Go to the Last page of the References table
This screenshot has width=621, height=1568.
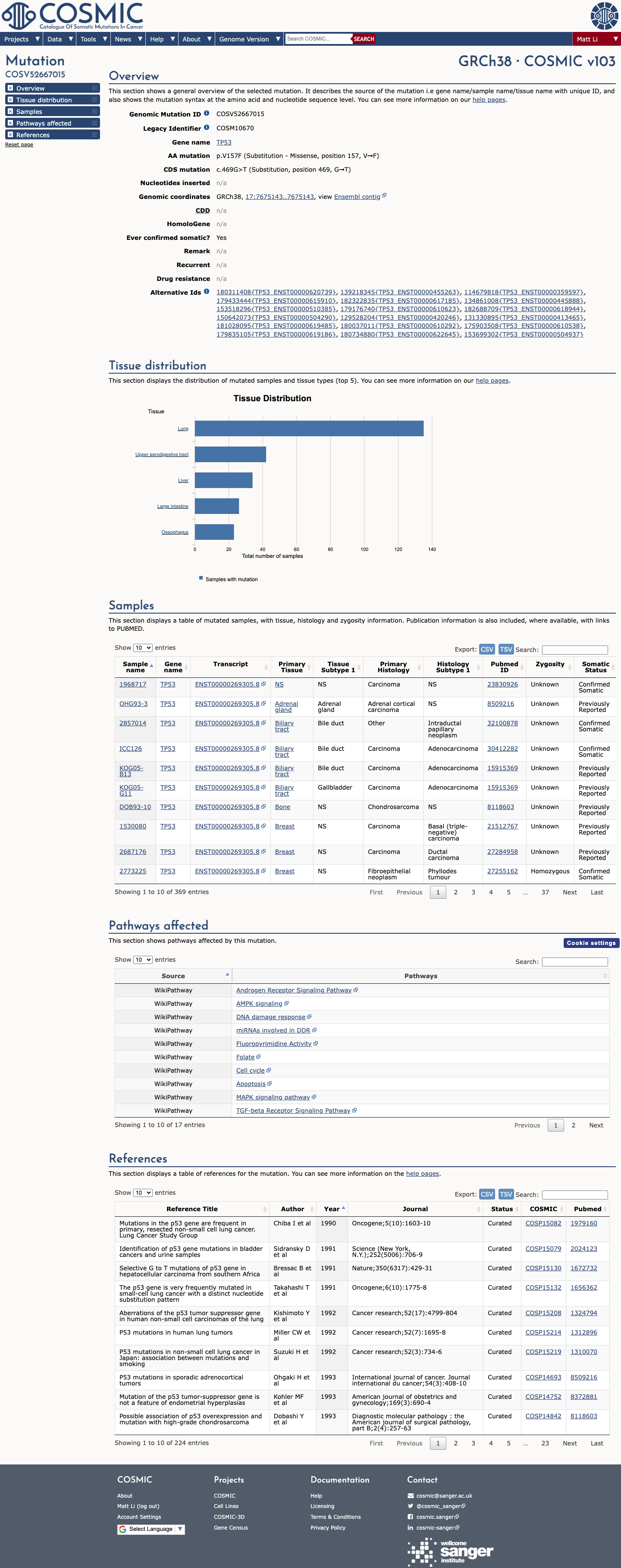click(x=597, y=1442)
